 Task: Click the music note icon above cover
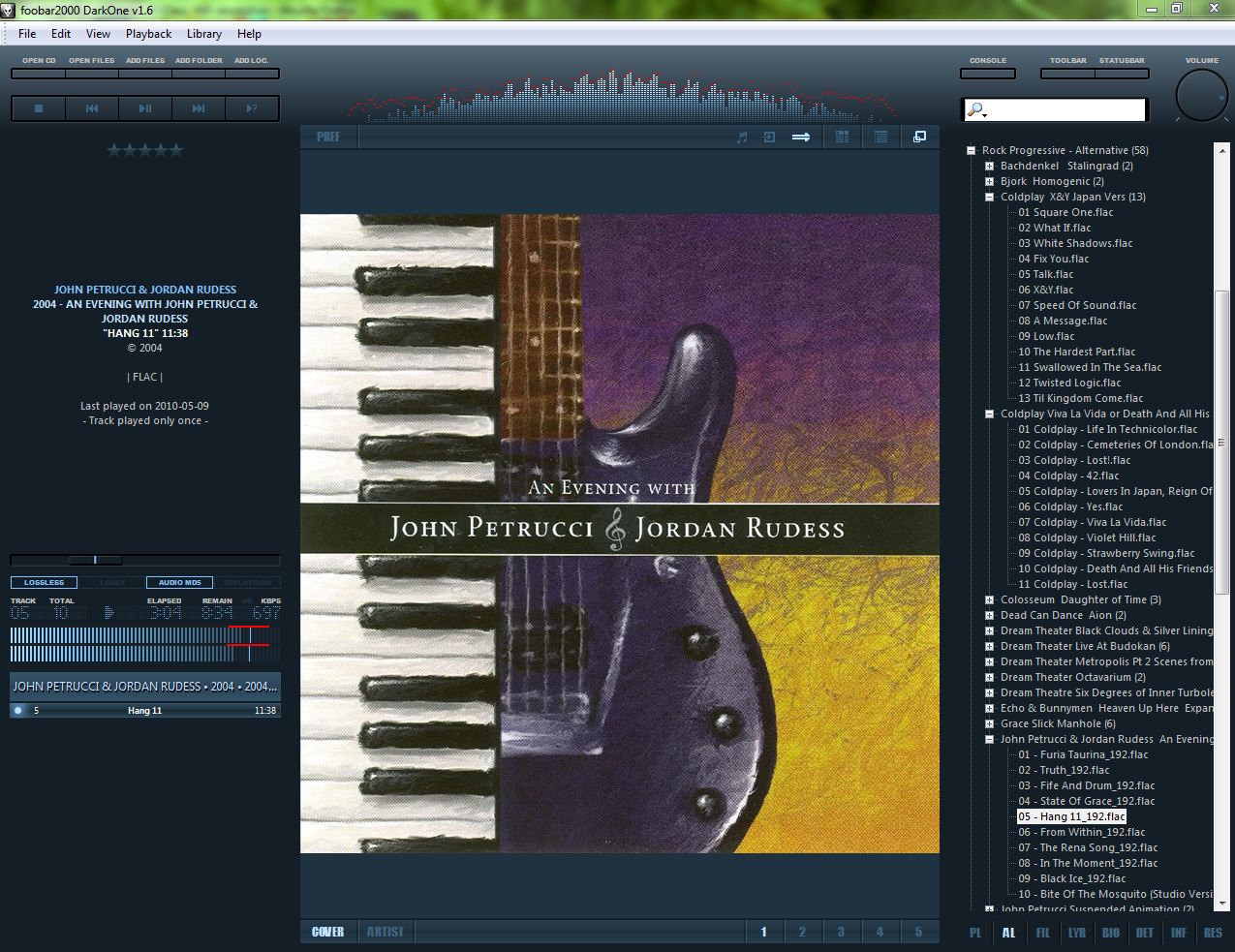point(742,137)
